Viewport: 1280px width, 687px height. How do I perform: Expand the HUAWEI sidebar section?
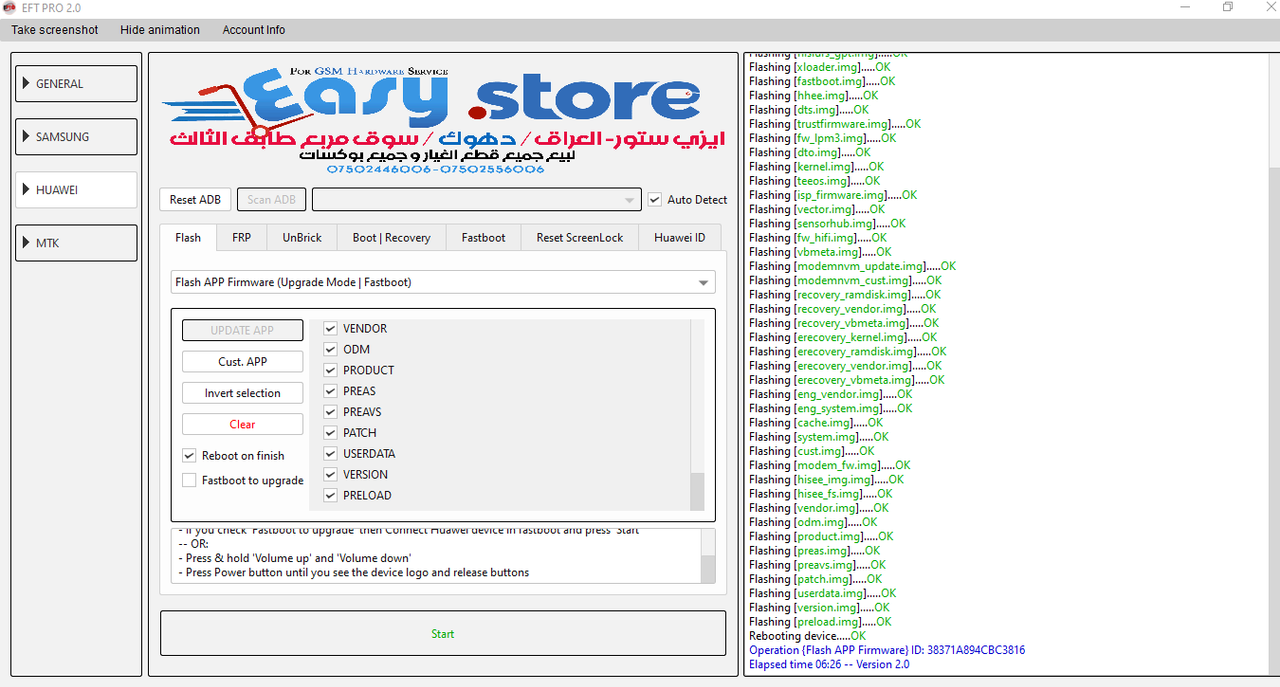coord(77,190)
